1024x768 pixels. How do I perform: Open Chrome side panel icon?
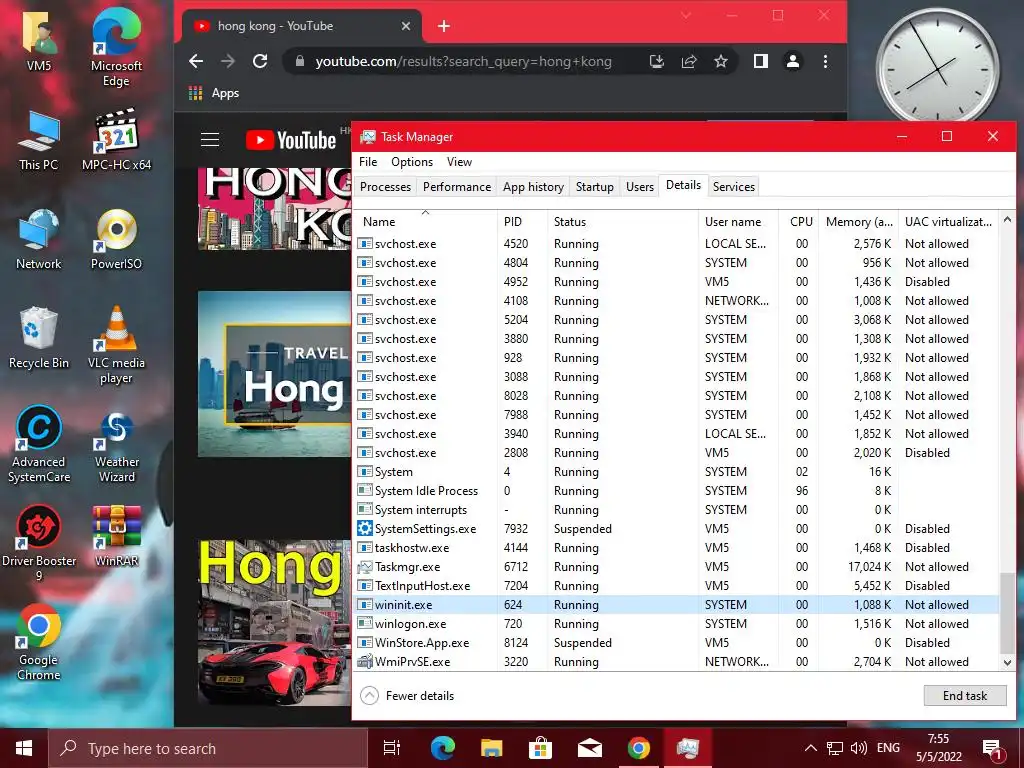(760, 61)
